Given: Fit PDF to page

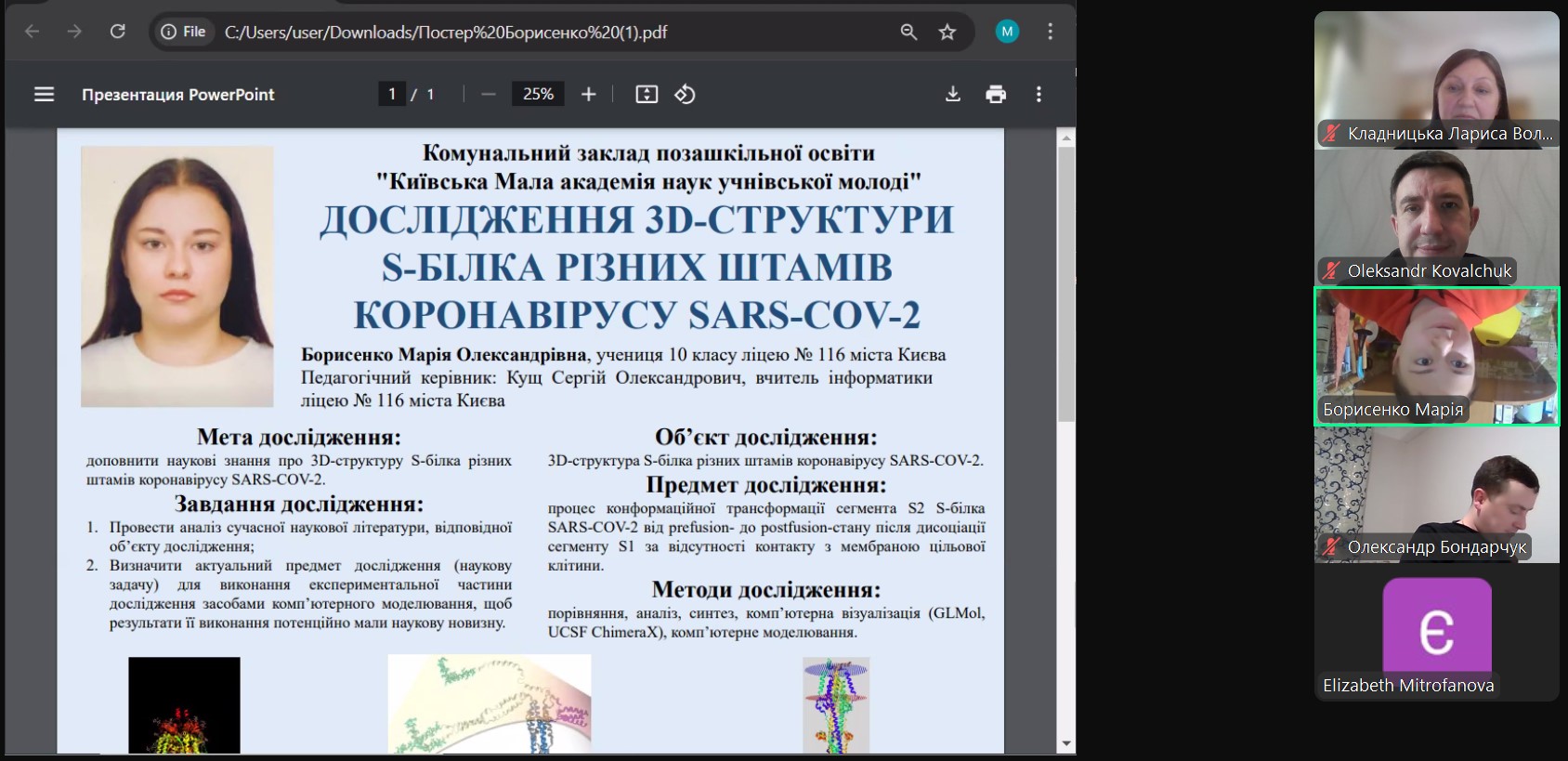Looking at the screenshot, I should pos(647,94).
